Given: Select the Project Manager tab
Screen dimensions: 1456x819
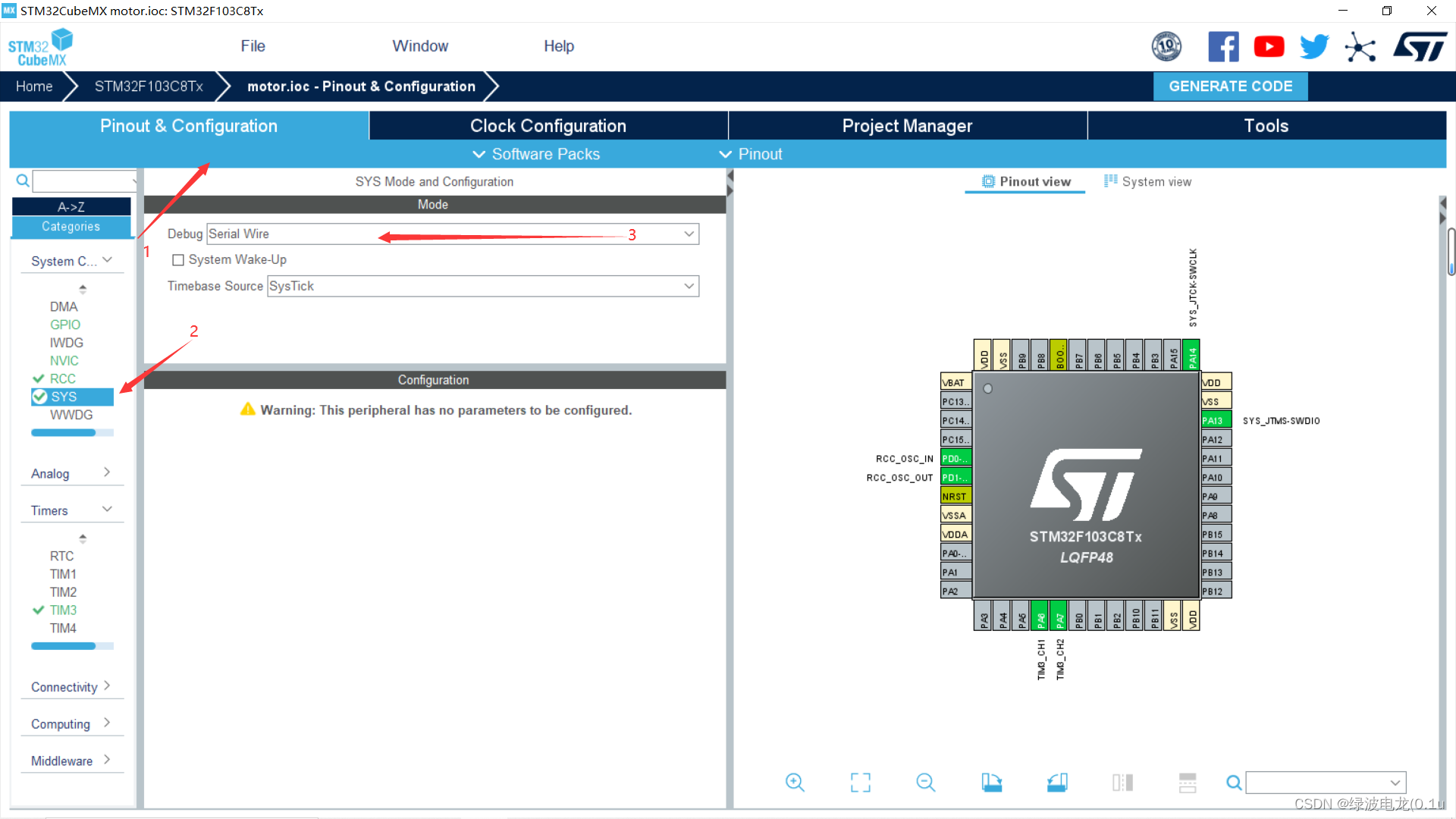Looking at the screenshot, I should point(908,125).
